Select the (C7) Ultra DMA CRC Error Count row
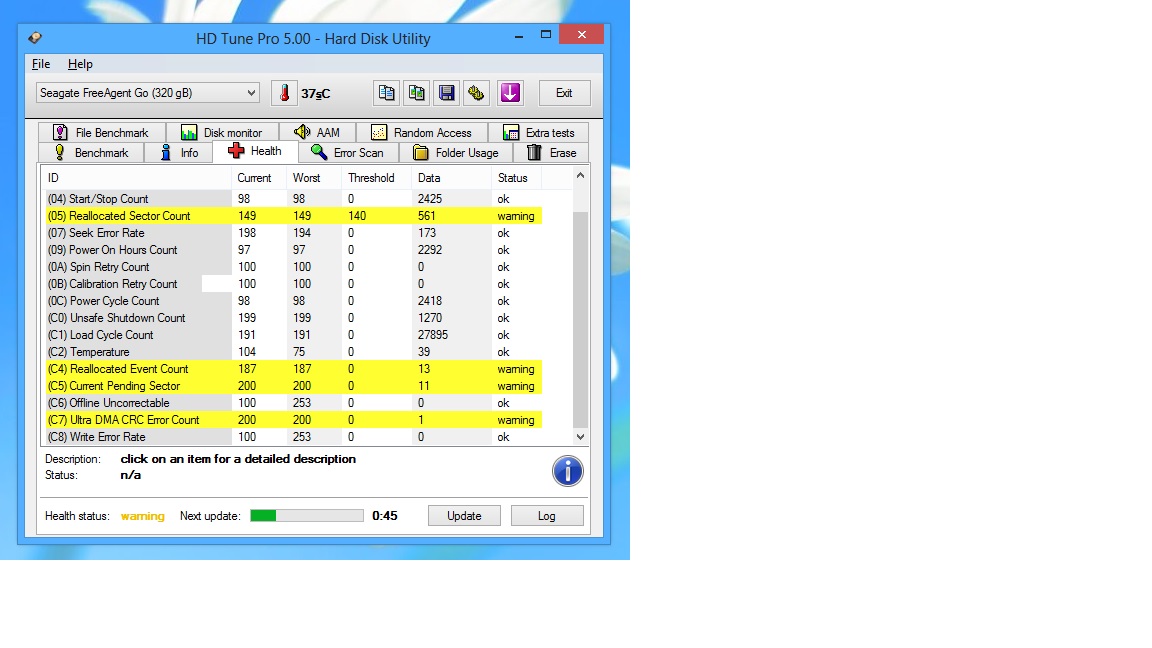 tap(294, 420)
